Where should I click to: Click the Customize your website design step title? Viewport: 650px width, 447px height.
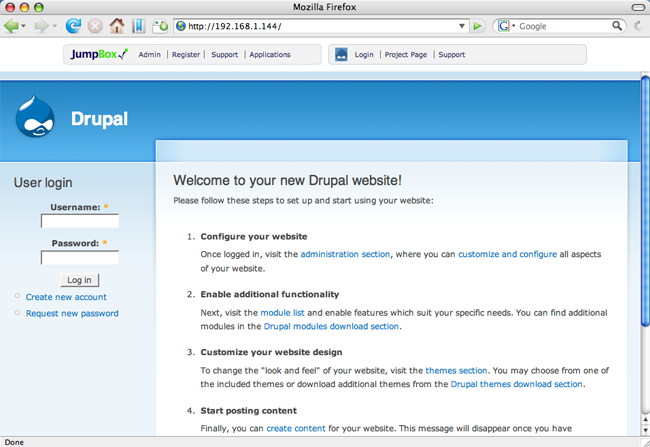[x=272, y=352]
